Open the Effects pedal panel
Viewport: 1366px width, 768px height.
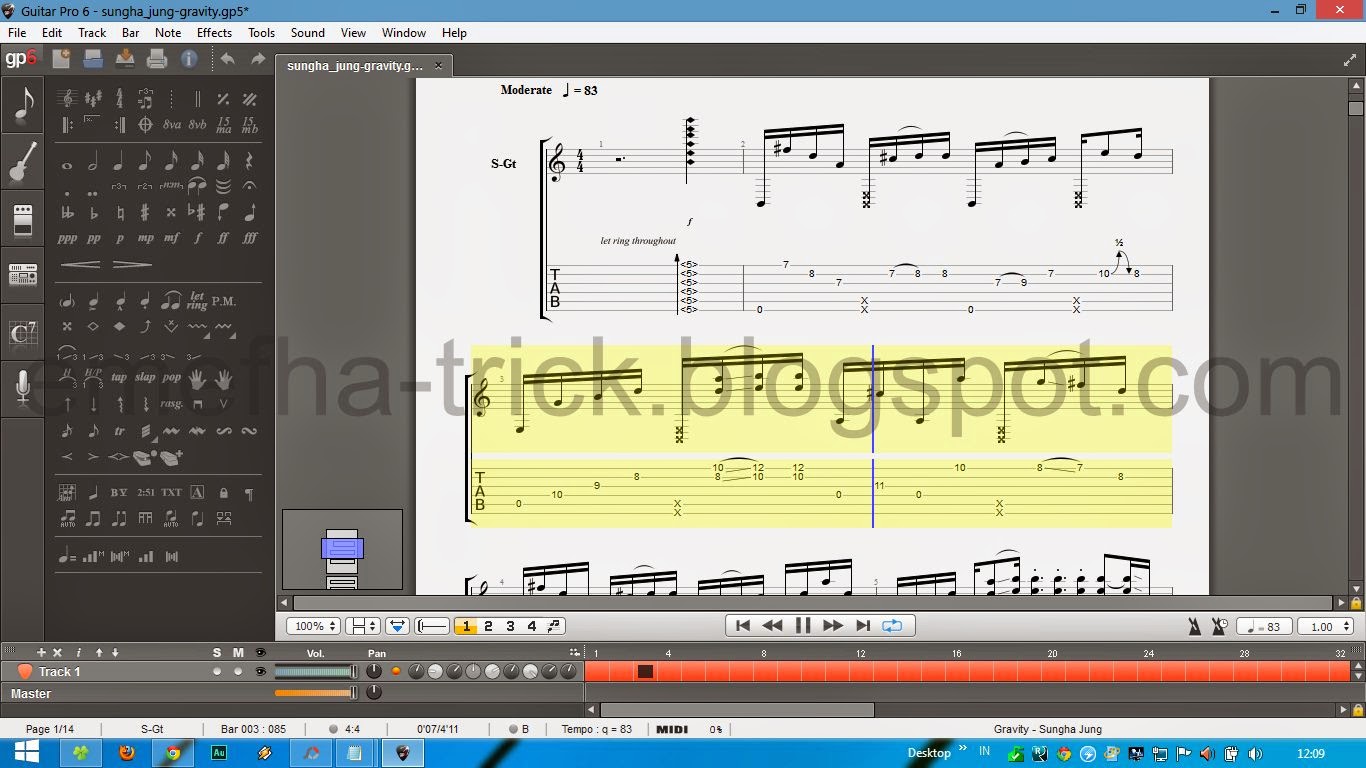(22, 218)
